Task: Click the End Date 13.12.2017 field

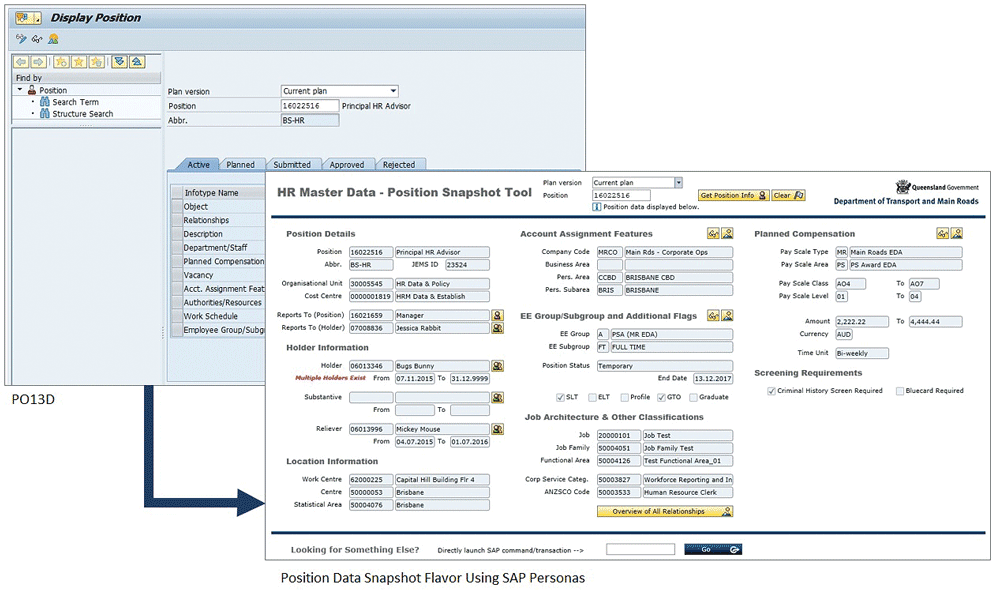Action: tap(713, 378)
